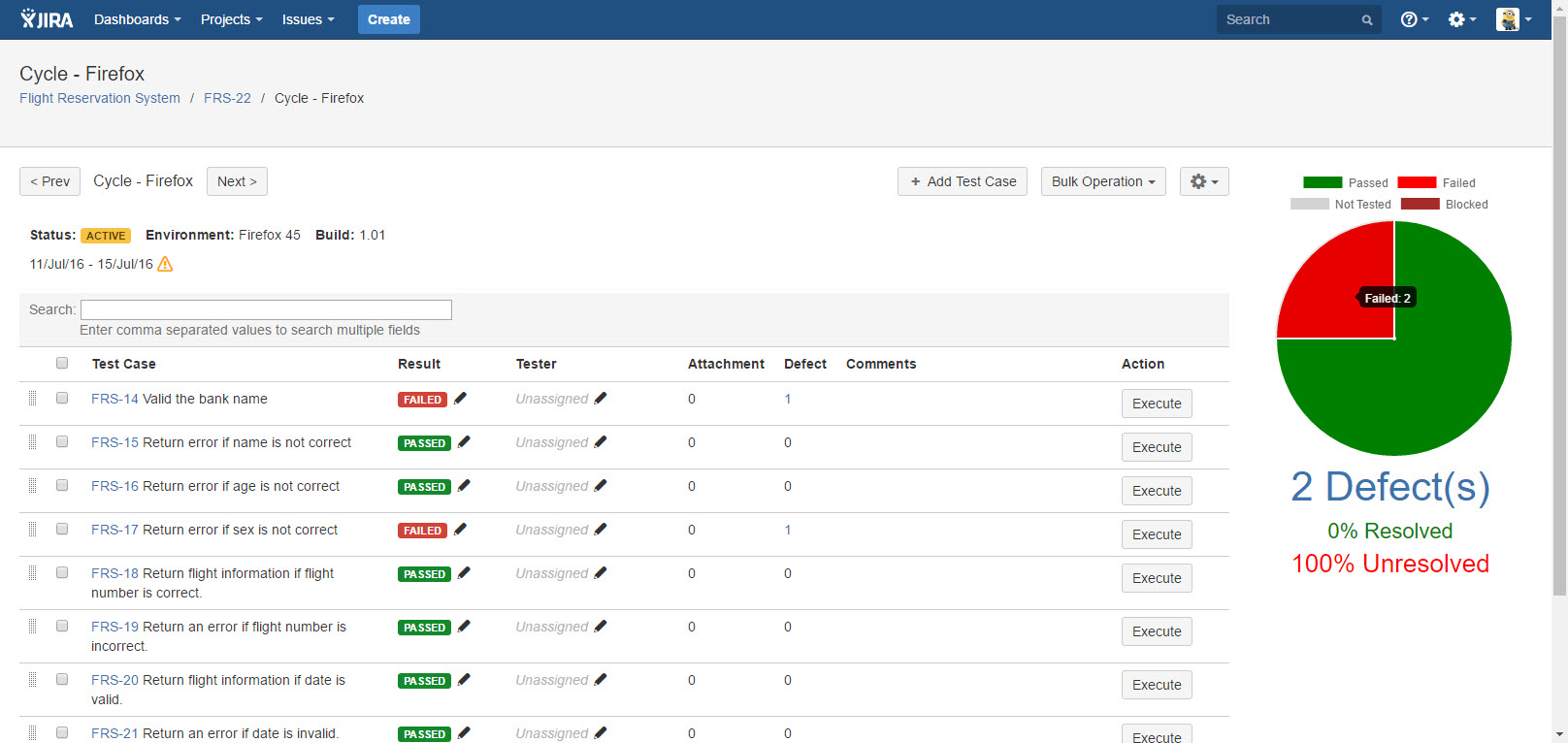Open the cycle settings gear dropdown
This screenshot has width=1568, height=743.
click(x=1204, y=181)
